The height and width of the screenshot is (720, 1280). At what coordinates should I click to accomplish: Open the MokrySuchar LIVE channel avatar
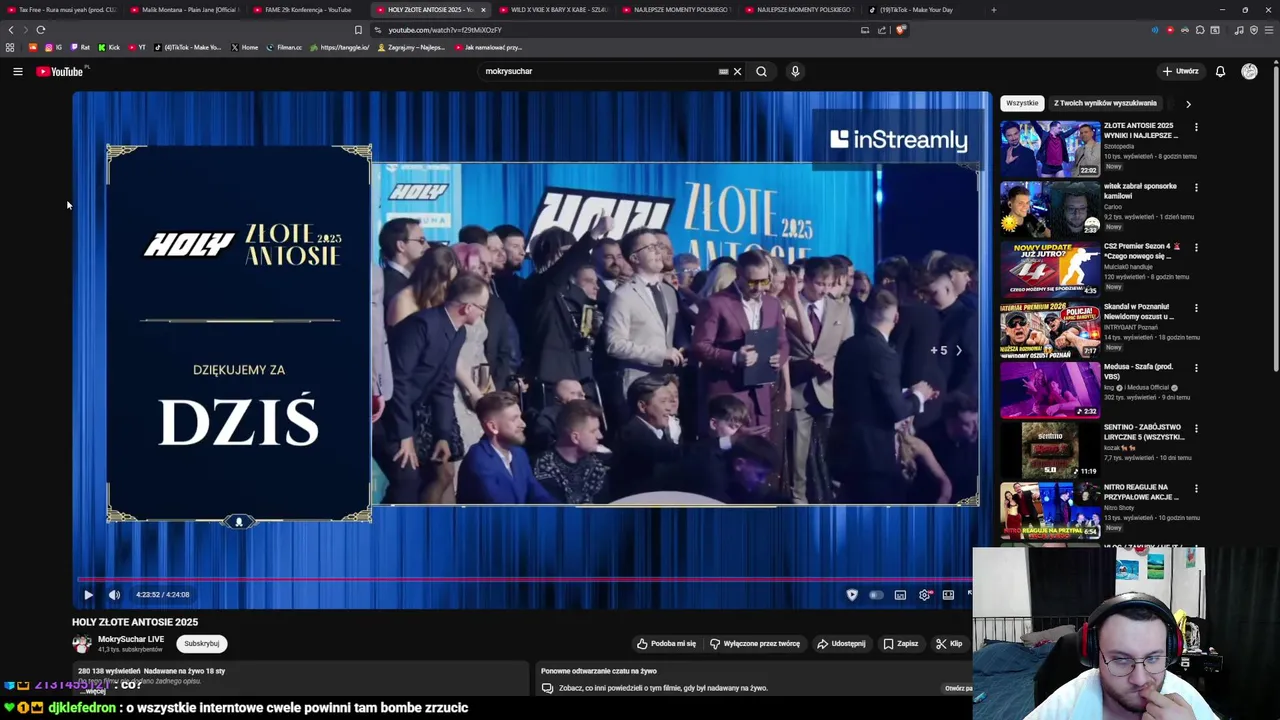[x=82, y=643]
